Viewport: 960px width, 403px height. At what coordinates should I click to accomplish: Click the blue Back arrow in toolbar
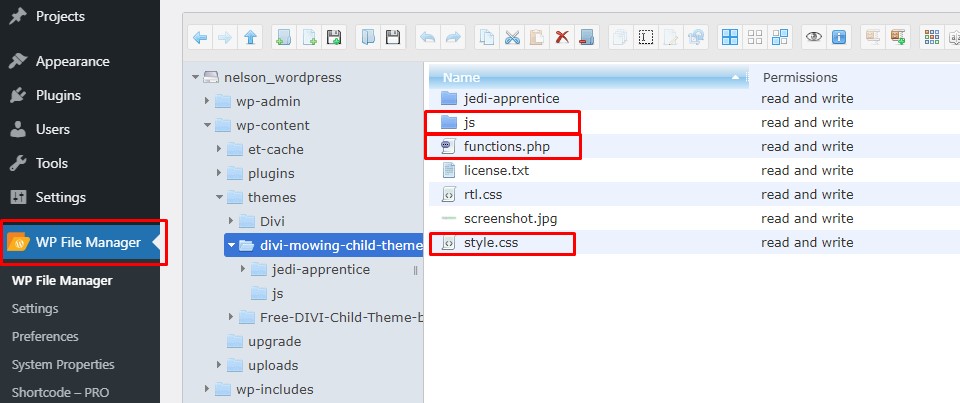[x=200, y=37]
